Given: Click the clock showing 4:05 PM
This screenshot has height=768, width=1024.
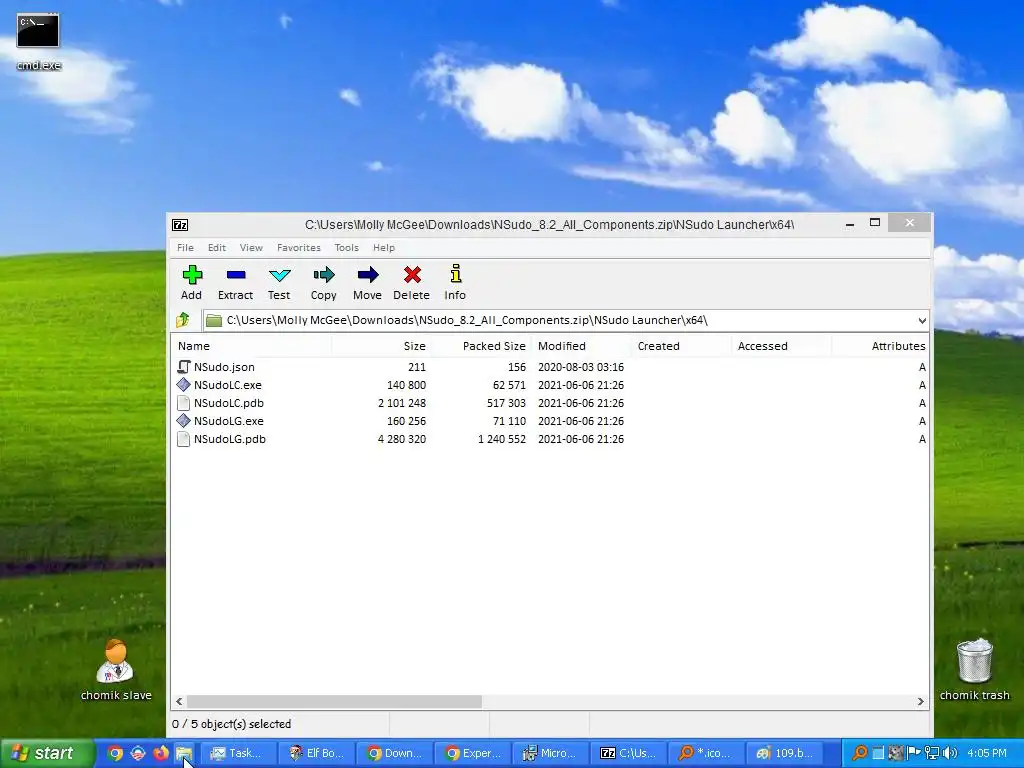Looking at the screenshot, I should coord(987,753).
